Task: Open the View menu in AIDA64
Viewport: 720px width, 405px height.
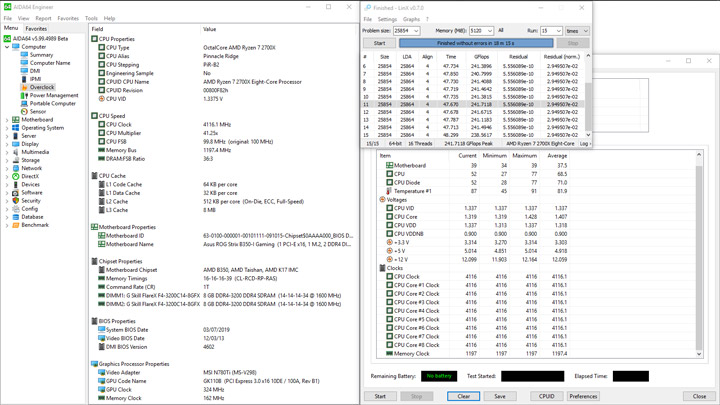Action: tap(23, 18)
